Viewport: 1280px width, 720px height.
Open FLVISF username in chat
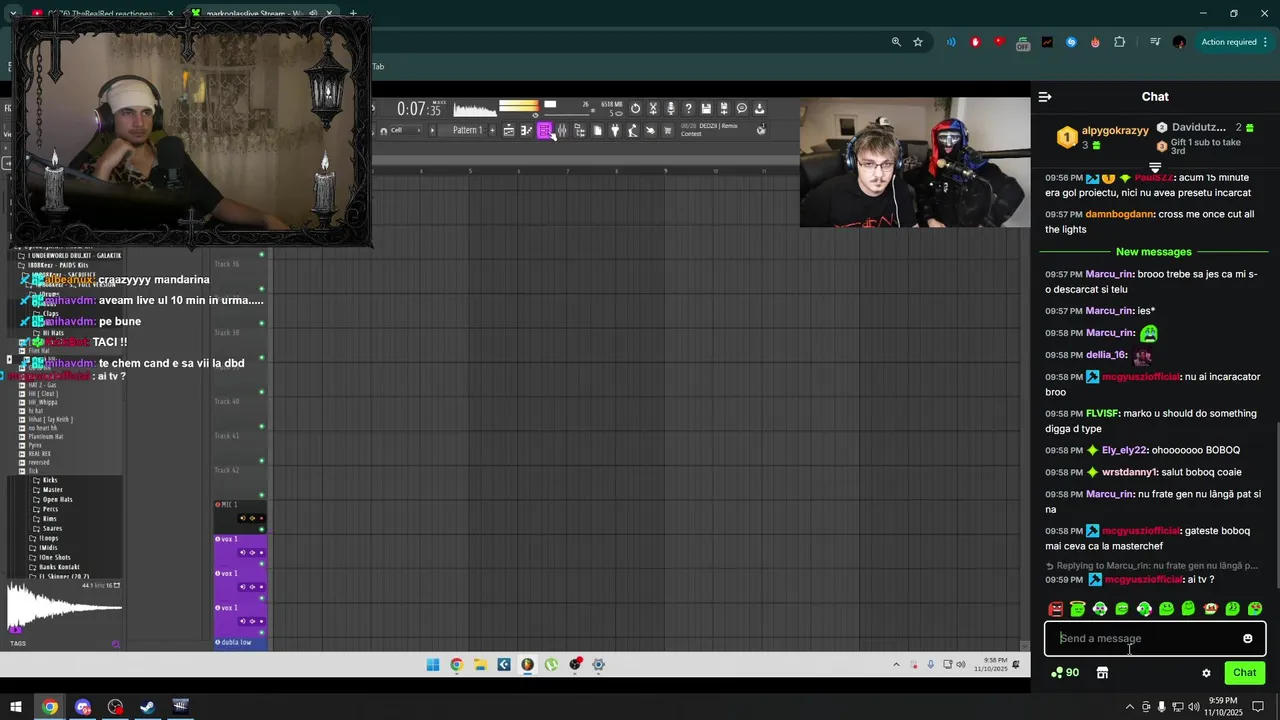1102,414
